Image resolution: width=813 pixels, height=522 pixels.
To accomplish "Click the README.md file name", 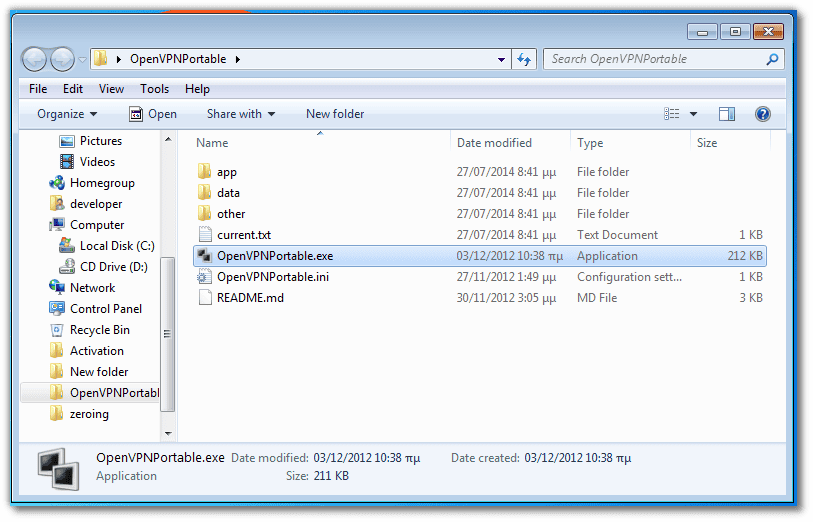I will point(250,298).
